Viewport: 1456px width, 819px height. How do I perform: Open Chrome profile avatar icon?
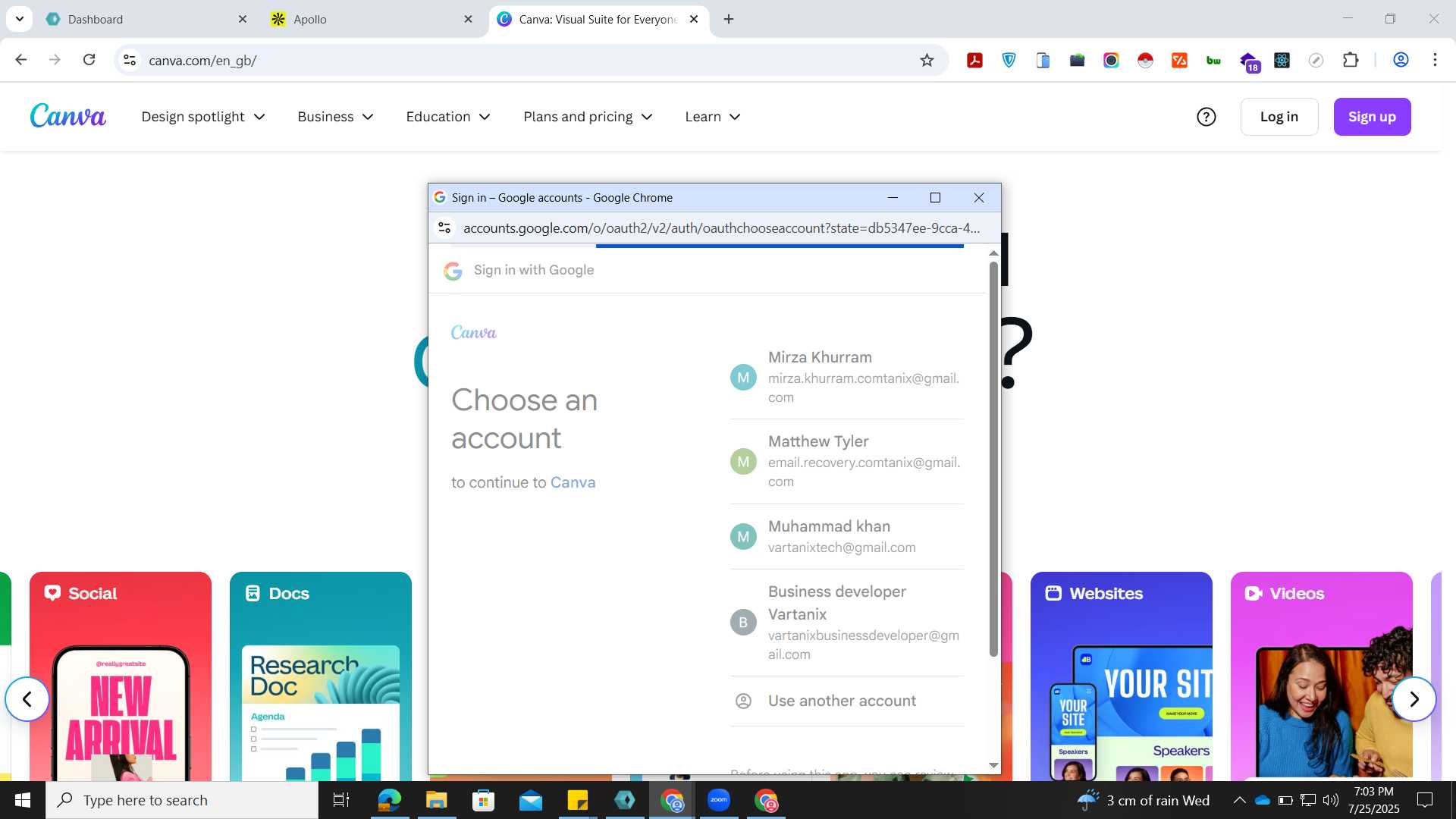pyautogui.click(x=1401, y=60)
